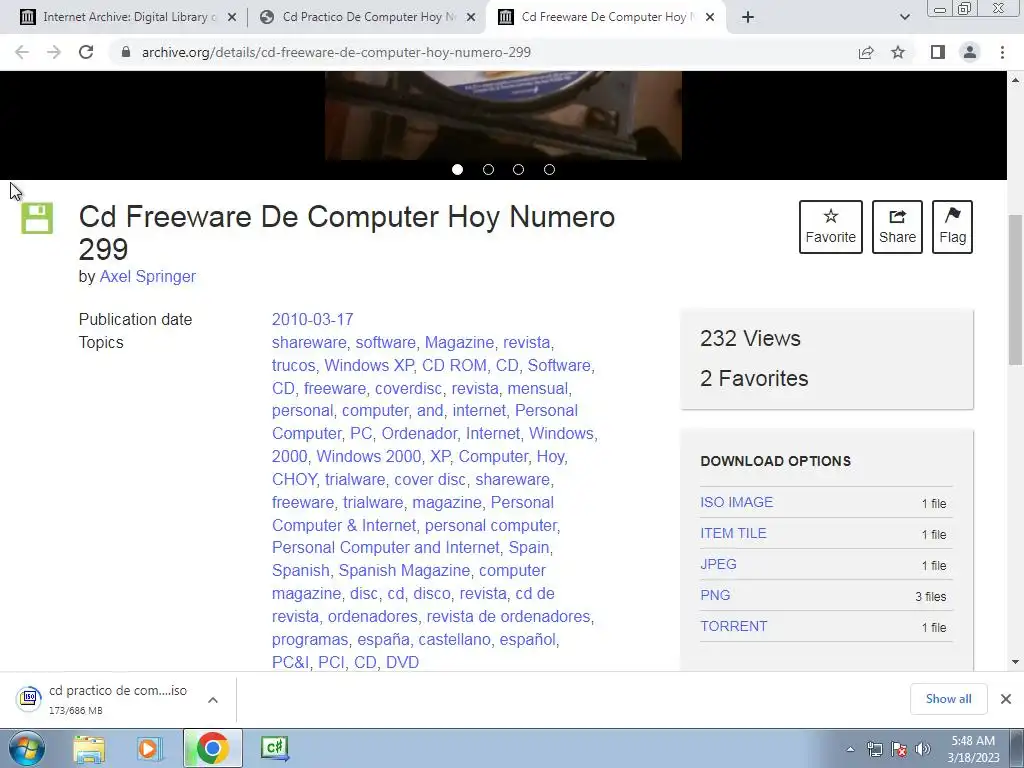This screenshot has width=1024, height=768.
Task: Open the Magazine topic link
Action: point(459,342)
